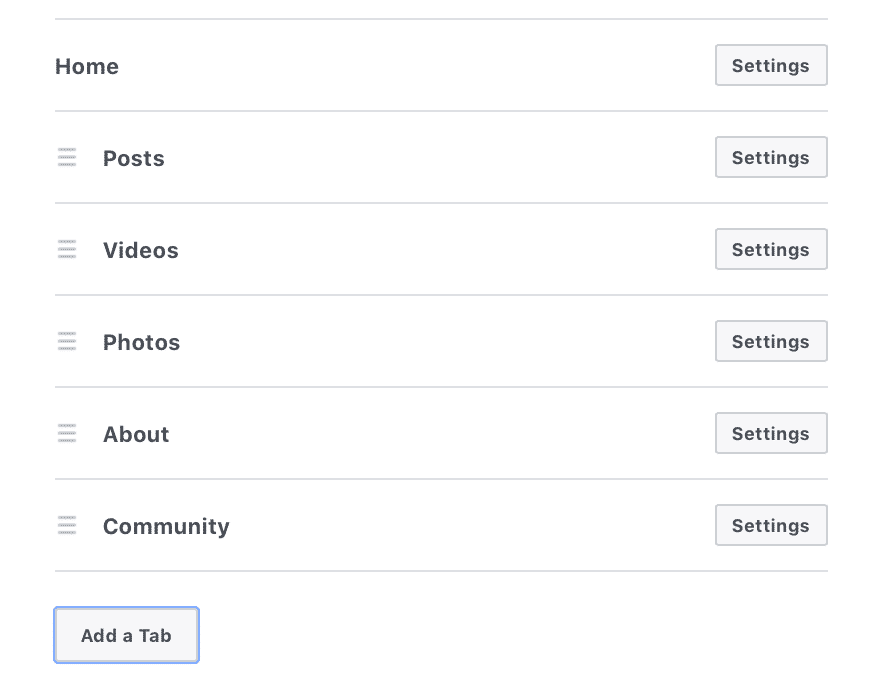Click the Add a Tab button
This screenshot has width=892, height=682.
tap(127, 635)
